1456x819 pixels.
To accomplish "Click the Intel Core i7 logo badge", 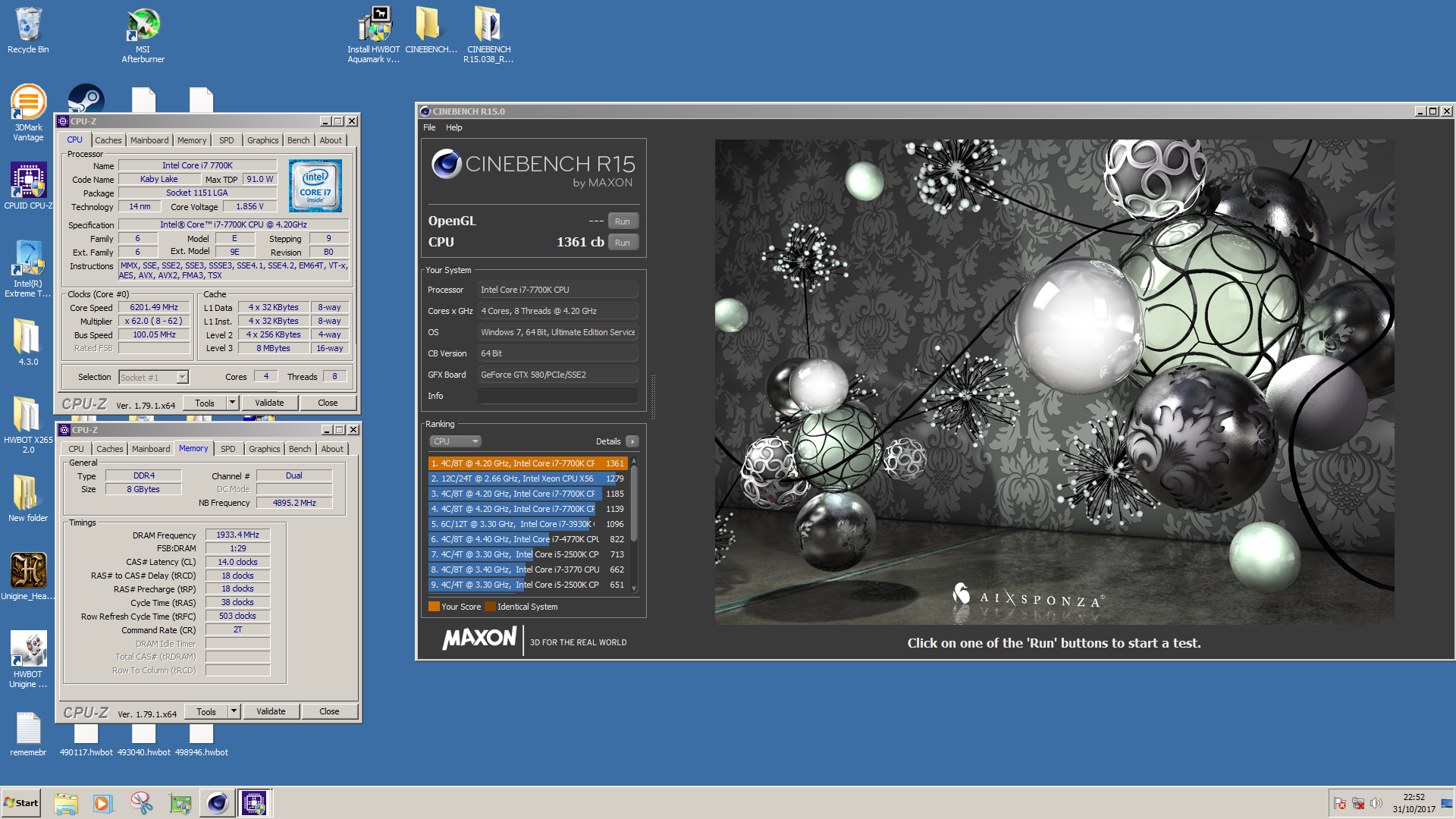I will click(315, 186).
